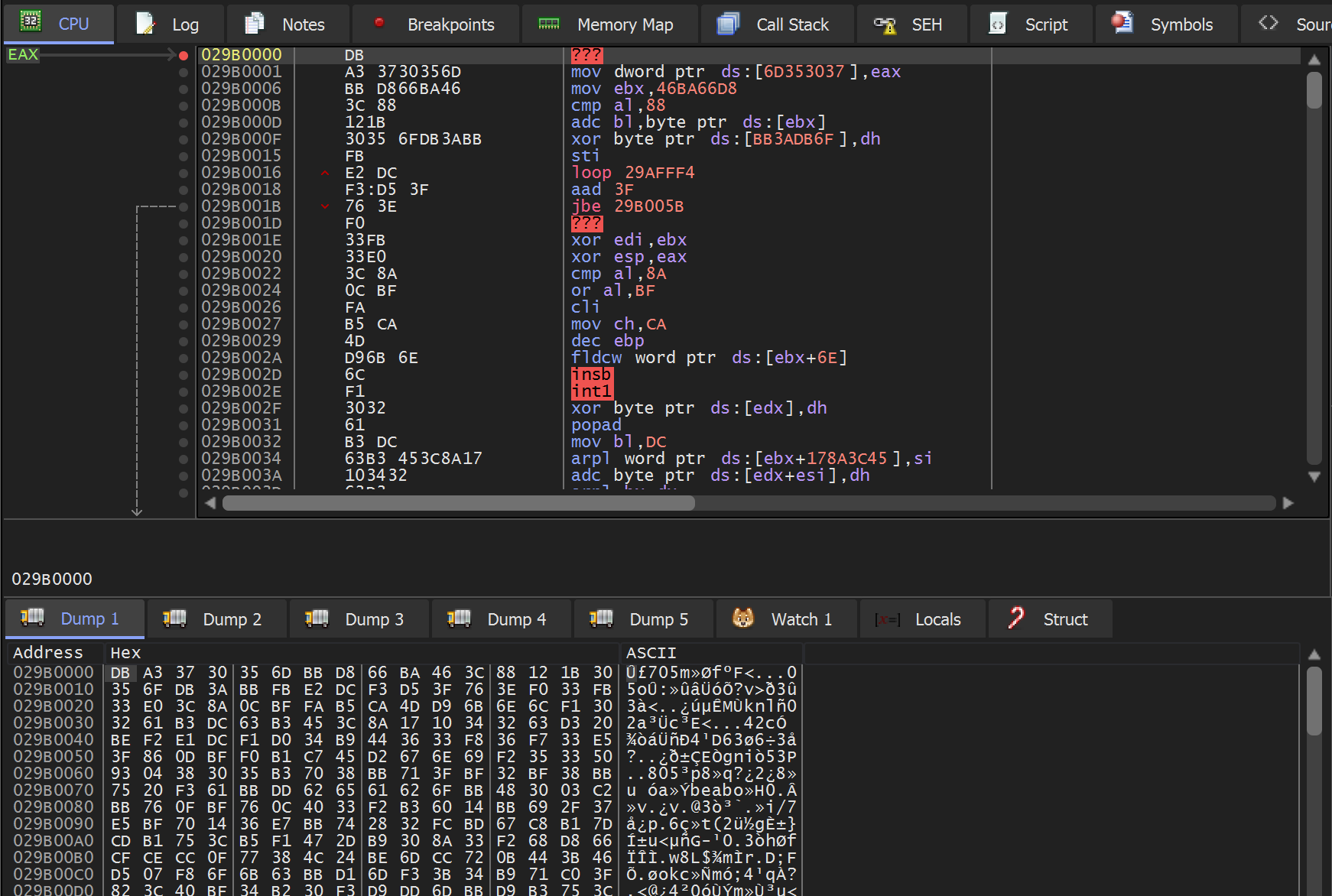Enable breakpoint dot at 029B0015
Image resolution: width=1332 pixels, height=896 pixels.
click(x=184, y=156)
